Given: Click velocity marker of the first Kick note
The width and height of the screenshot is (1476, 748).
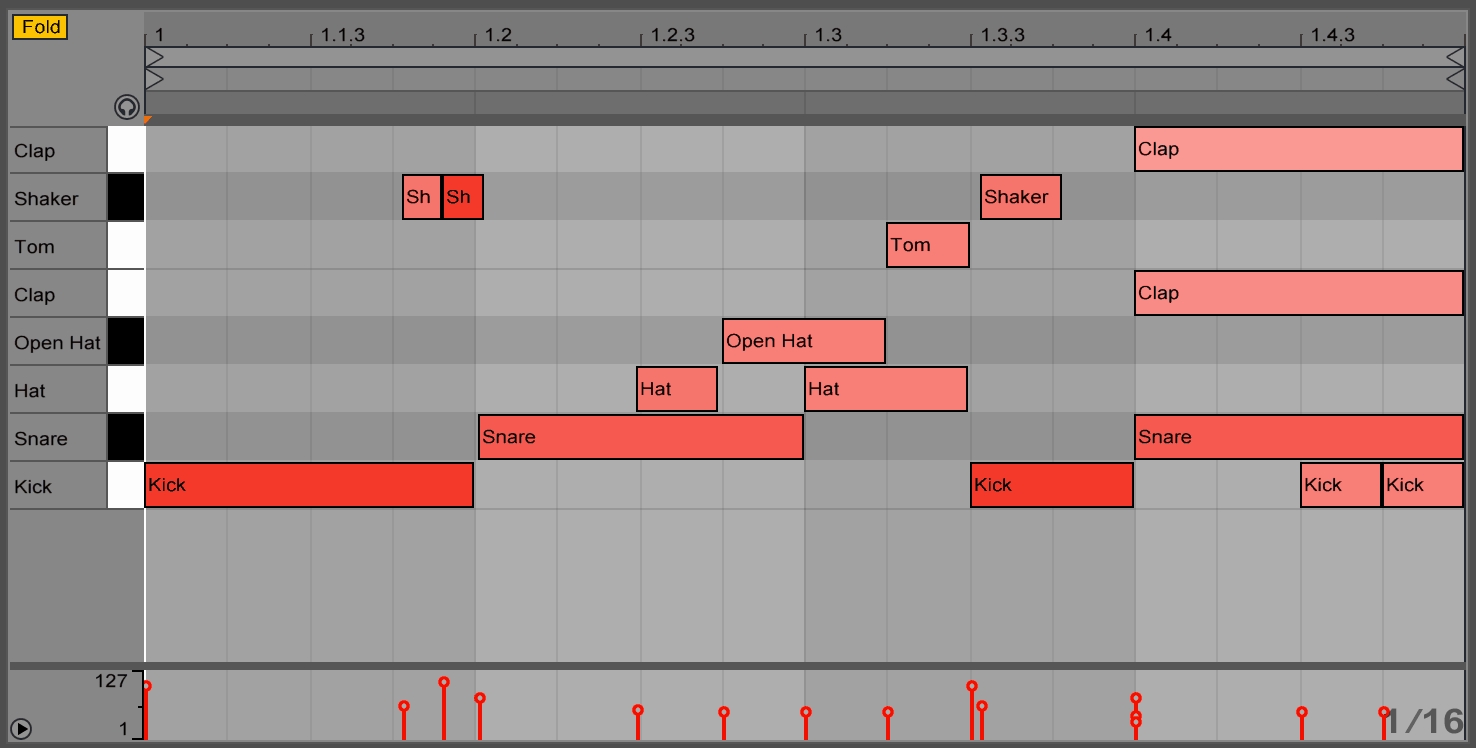Looking at the screenshot, I should coord(146,686).
